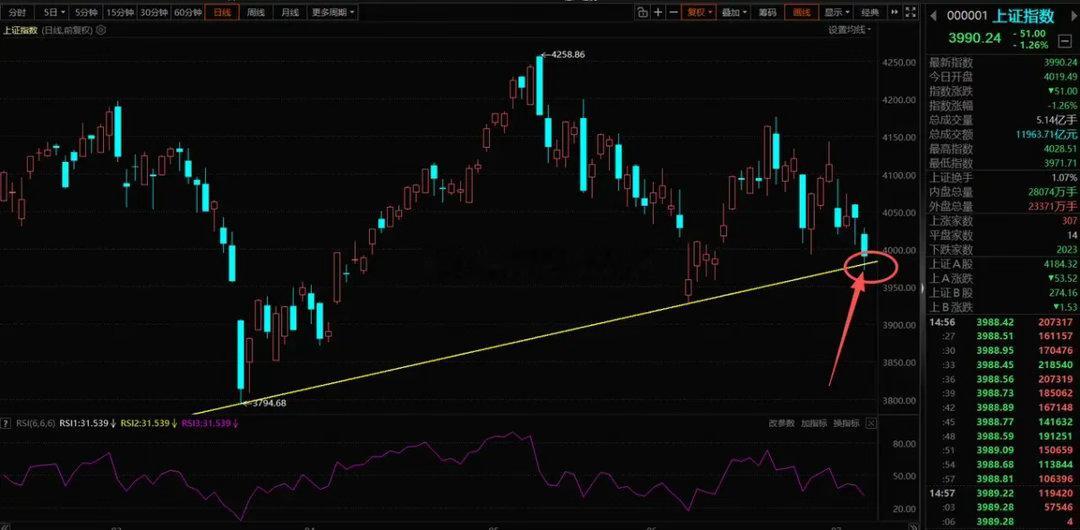Screen dimensions: 1080x530
Task: Switch to 周线 weekly chart
Action: (256, 12)
